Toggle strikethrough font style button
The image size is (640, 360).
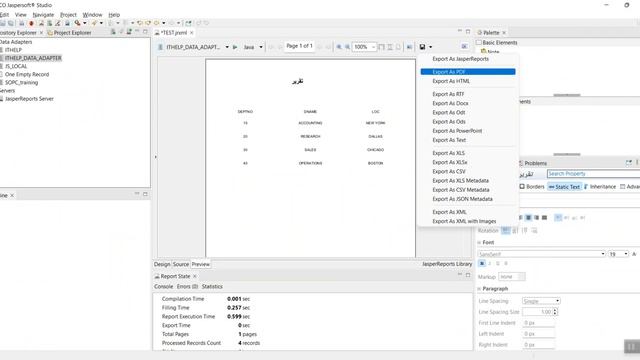pyautogui.click(x=506, y=264)
